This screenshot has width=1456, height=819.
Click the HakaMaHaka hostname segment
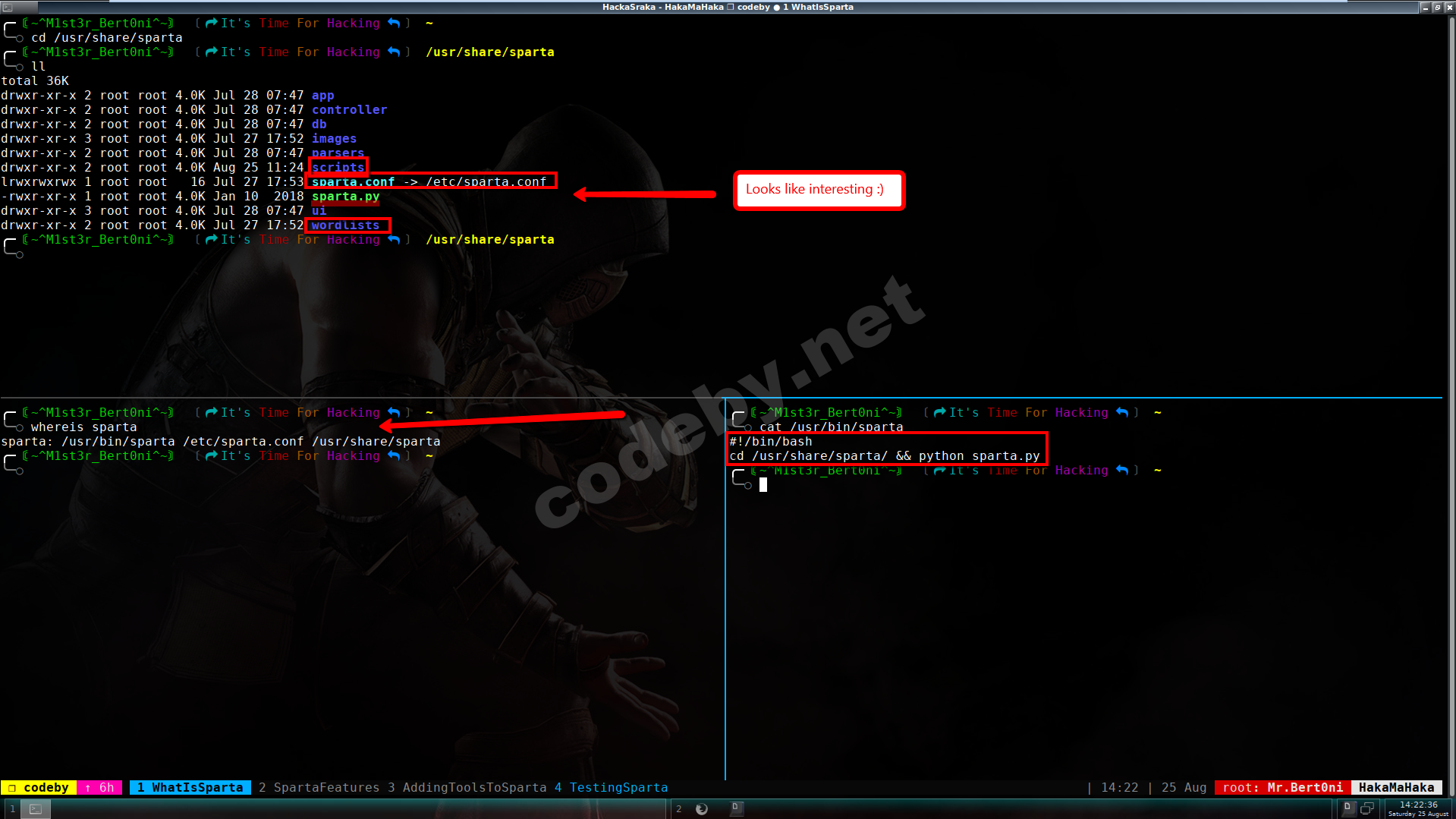(x=1396, y=787)
